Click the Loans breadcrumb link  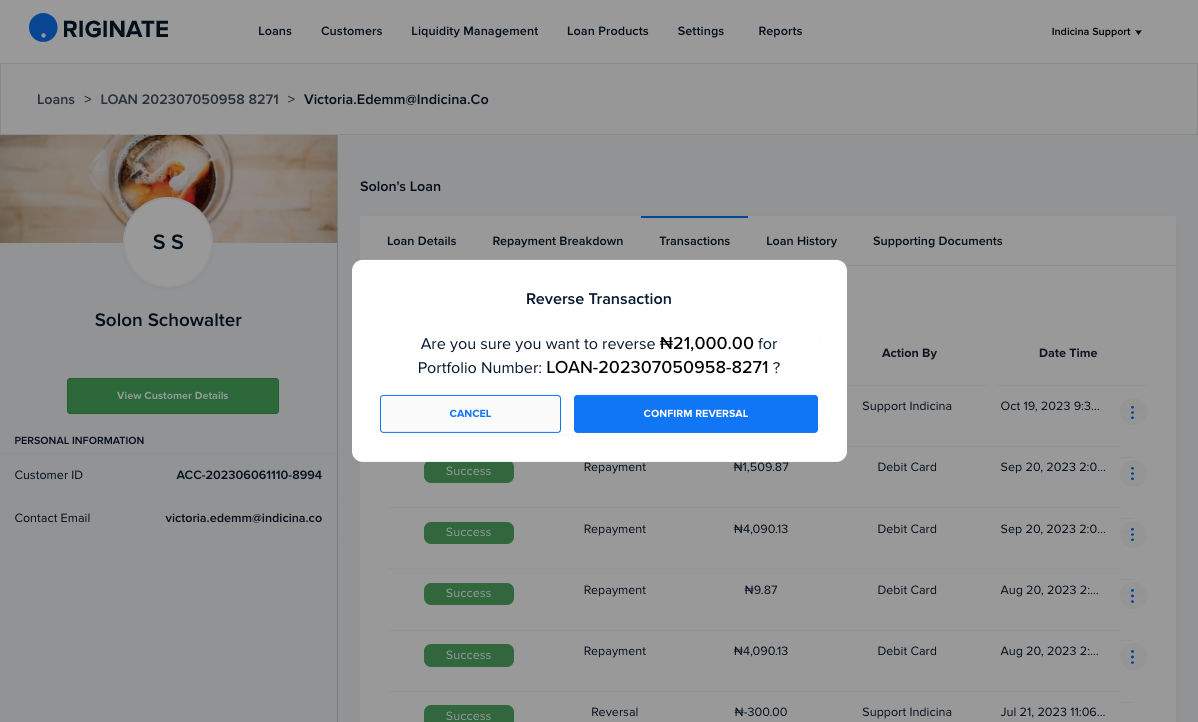point(56,99)
